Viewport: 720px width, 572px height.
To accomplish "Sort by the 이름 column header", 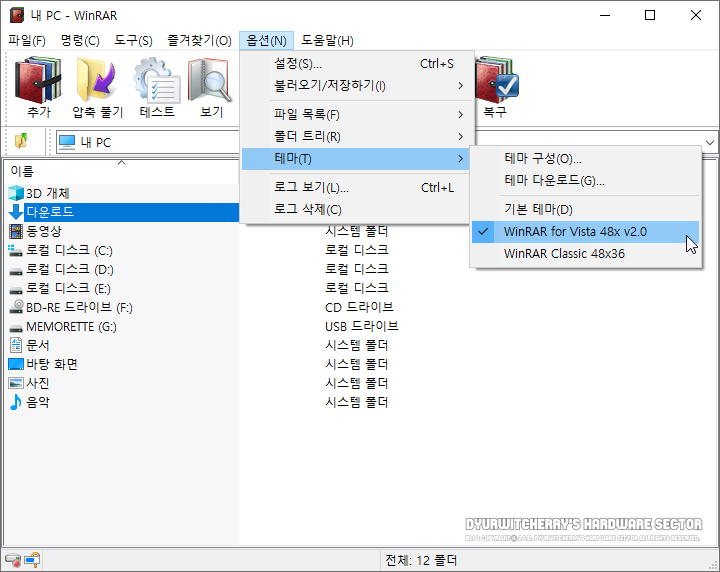I will pos(121,171).
